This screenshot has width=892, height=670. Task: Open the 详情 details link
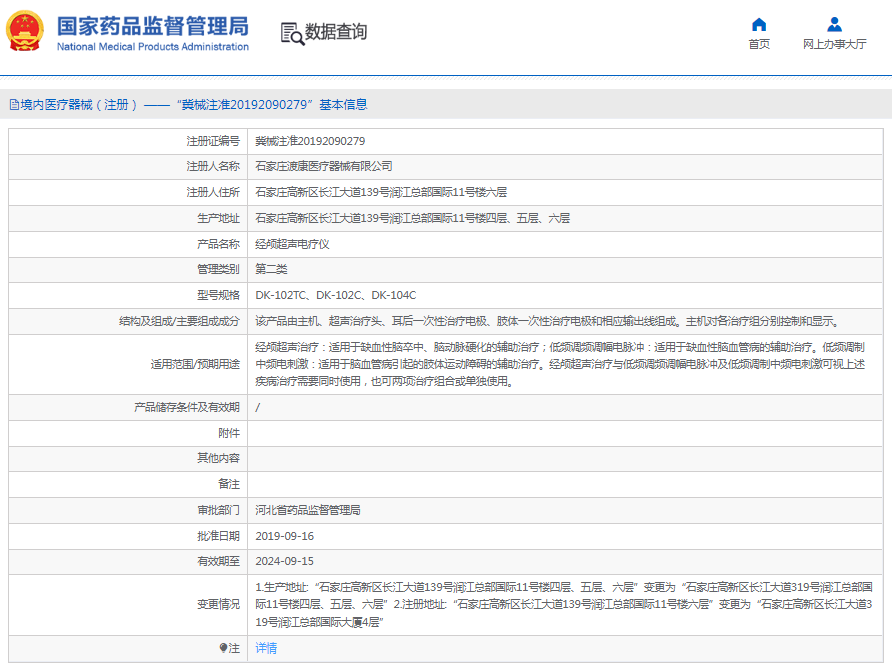pyautogui.click(x=266, y=648)
